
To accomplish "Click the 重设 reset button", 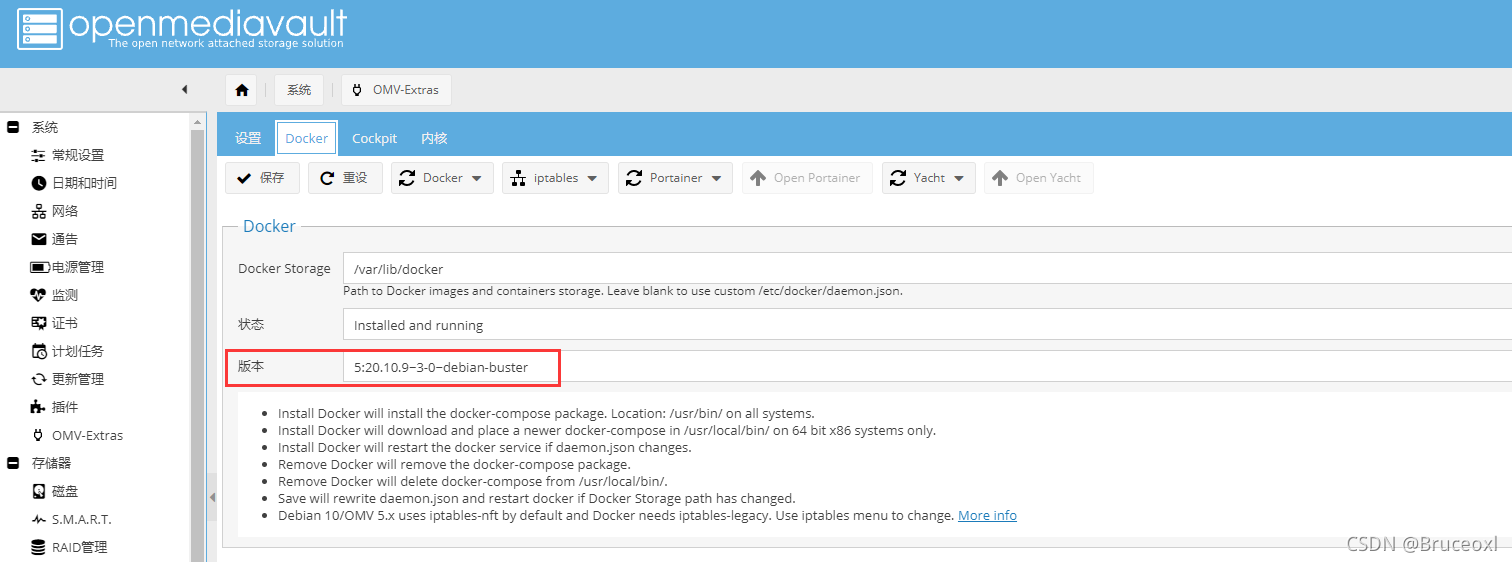I will coord(345,178).
